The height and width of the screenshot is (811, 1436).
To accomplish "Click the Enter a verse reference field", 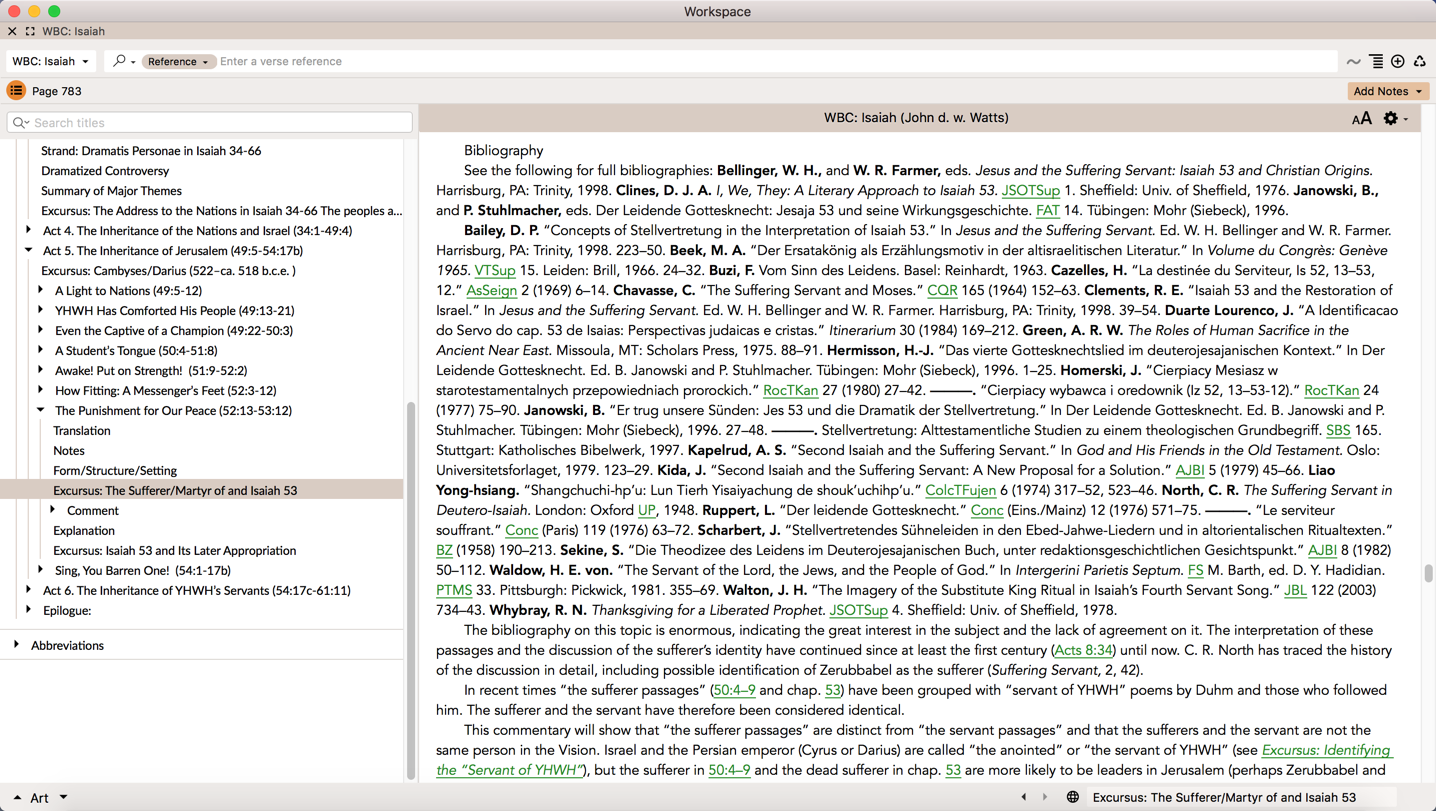I will [x=776, y=61].
